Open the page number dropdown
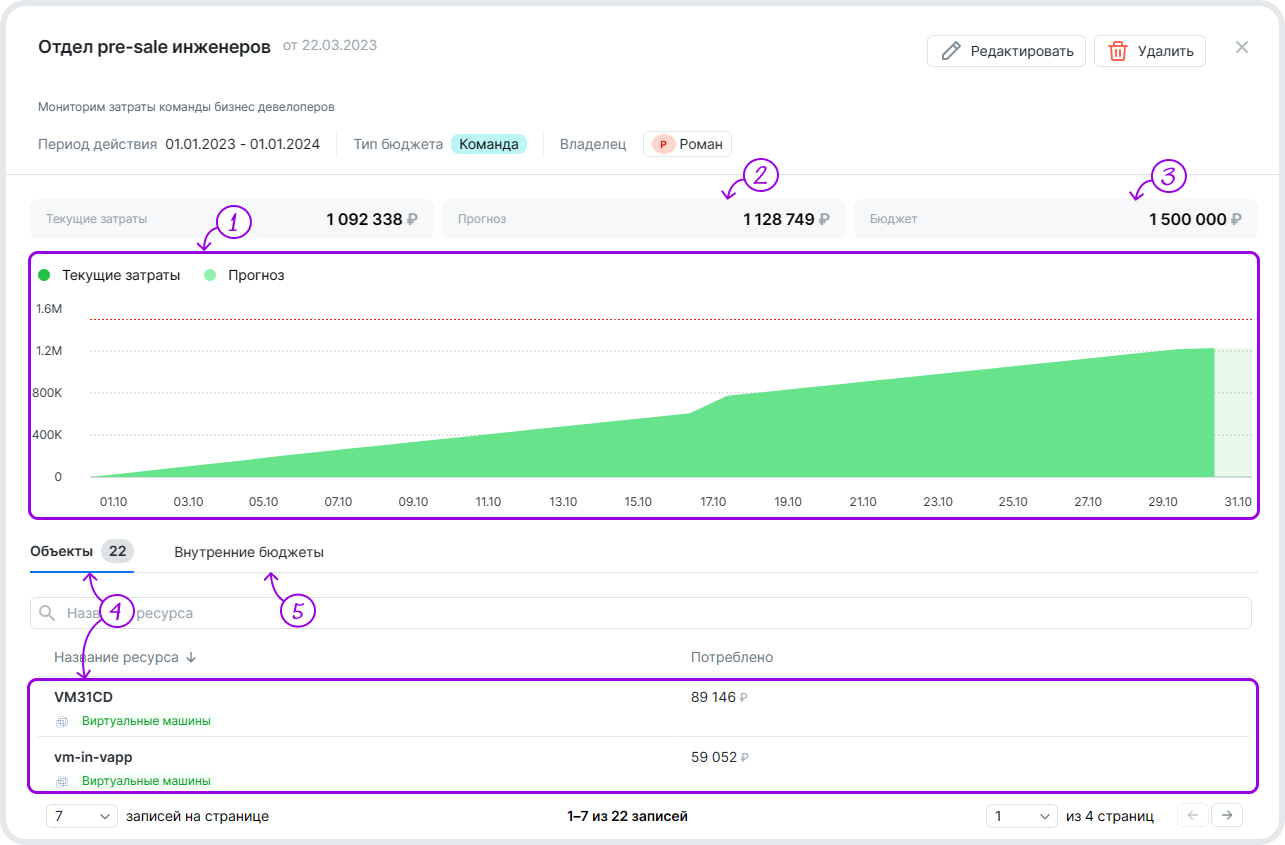Image resolution: width=1285 pixels, height=845 pixels. 1021,816
